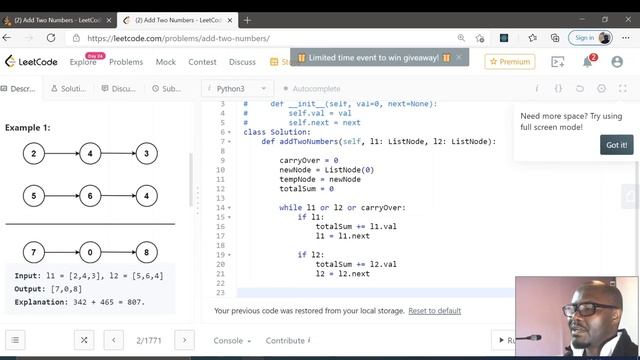Open the LeetCode user profile avatar
Image resolution: width=640 pixels, height=360 pixels.
(617, 62)
